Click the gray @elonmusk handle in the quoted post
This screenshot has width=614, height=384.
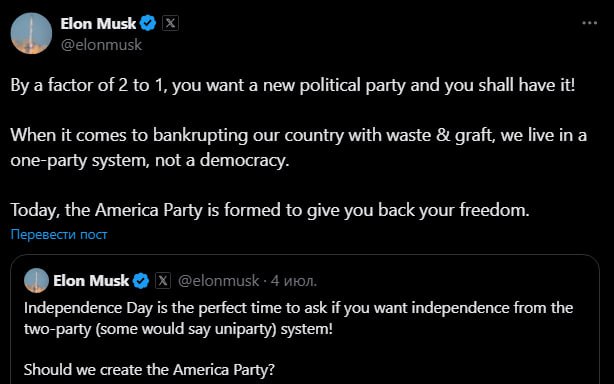[218, 281]
